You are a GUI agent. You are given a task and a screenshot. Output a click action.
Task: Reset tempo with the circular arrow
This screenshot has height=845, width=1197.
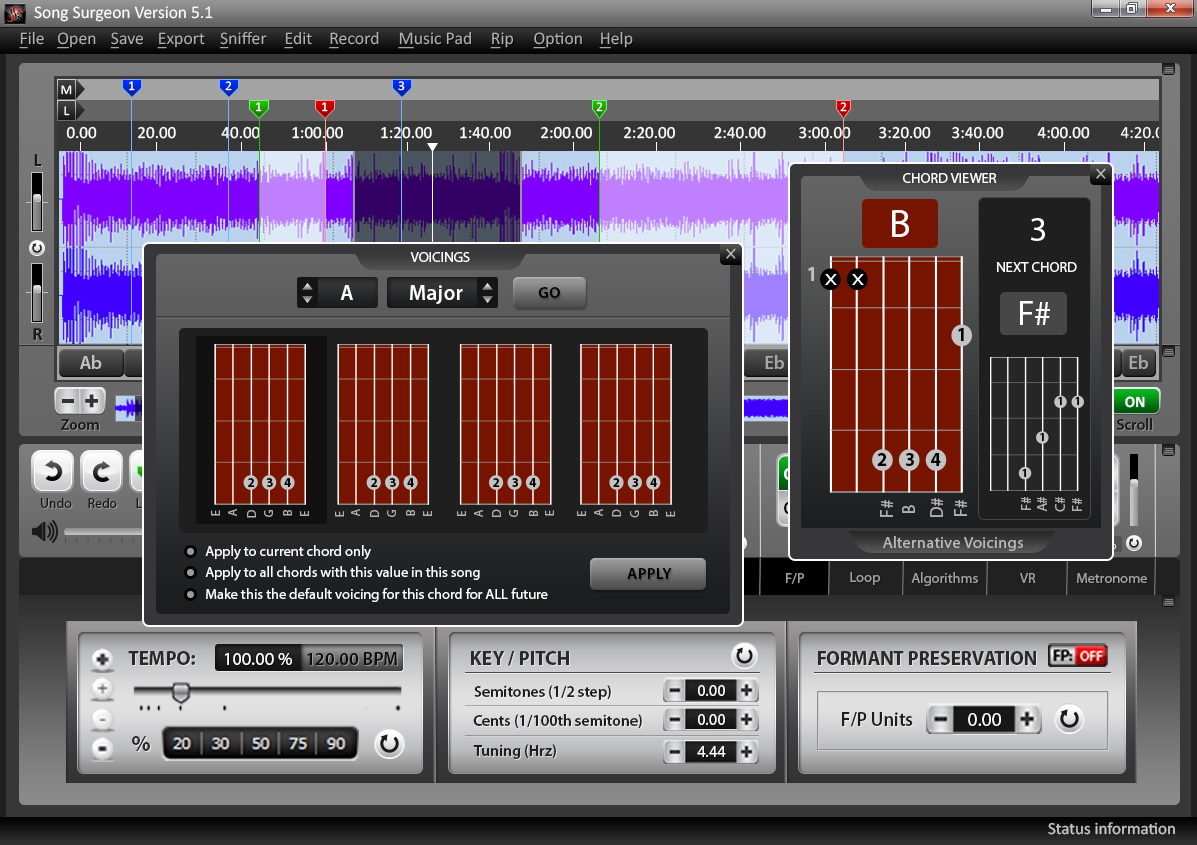coord(389,743)
